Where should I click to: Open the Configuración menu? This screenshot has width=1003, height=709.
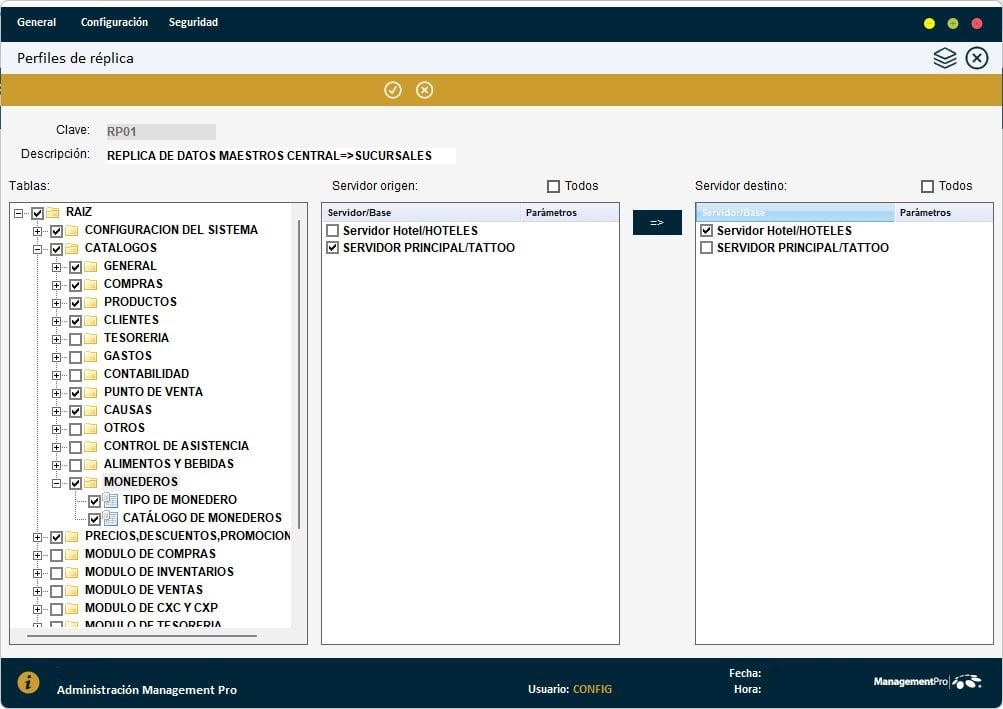(113, 21)
